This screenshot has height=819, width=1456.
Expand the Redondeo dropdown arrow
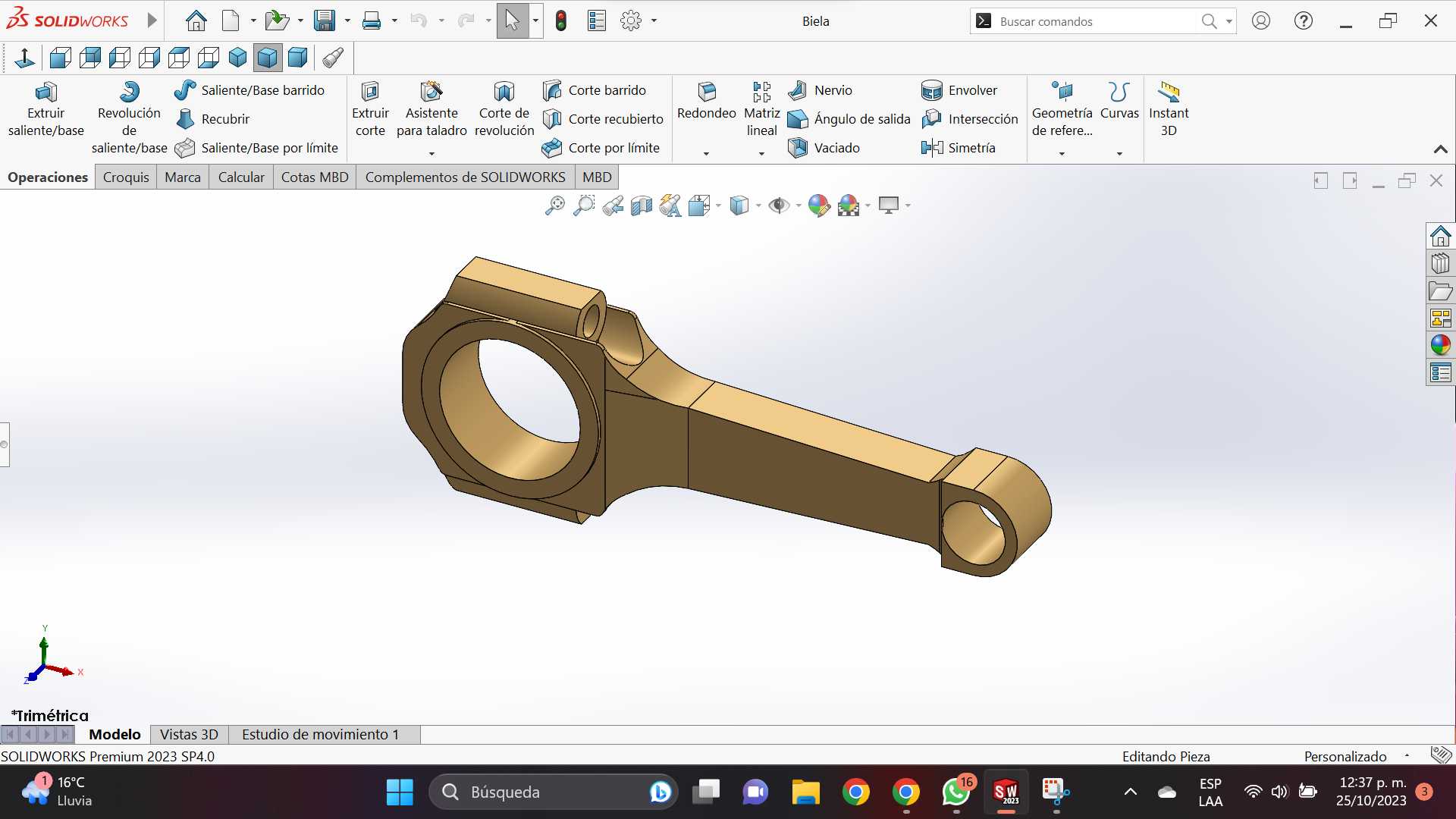pos(706,154)
